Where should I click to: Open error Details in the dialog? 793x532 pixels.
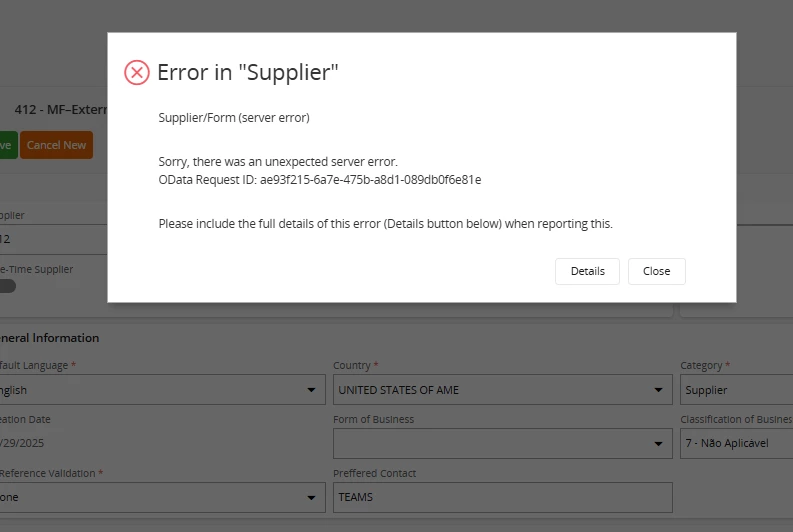587,272
